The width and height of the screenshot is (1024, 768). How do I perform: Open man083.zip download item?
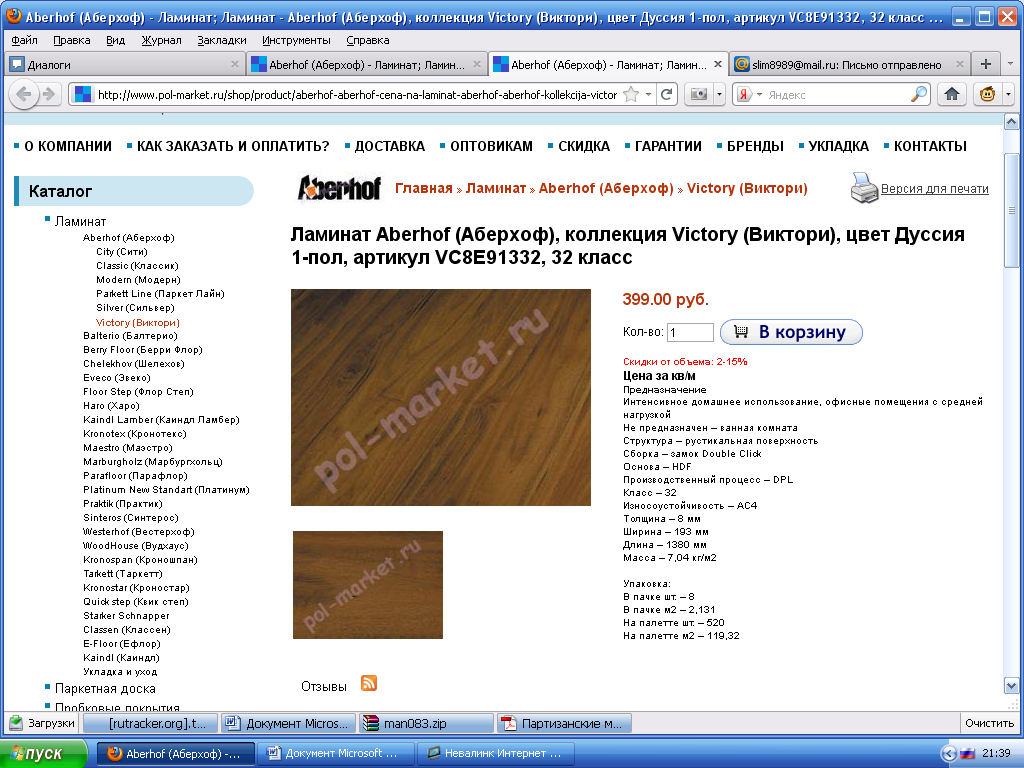[x=426, y=723]
